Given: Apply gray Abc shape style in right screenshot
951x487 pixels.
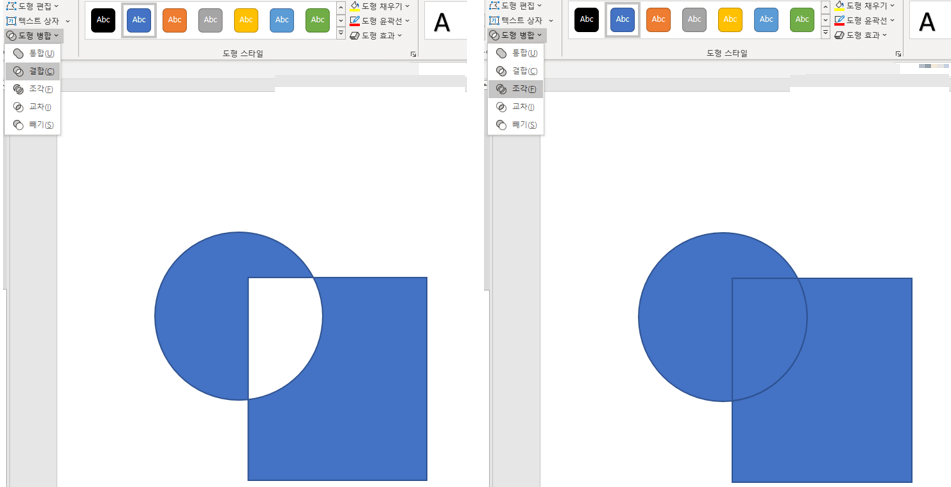Looking at the screenshot, I should click(694, 20).
